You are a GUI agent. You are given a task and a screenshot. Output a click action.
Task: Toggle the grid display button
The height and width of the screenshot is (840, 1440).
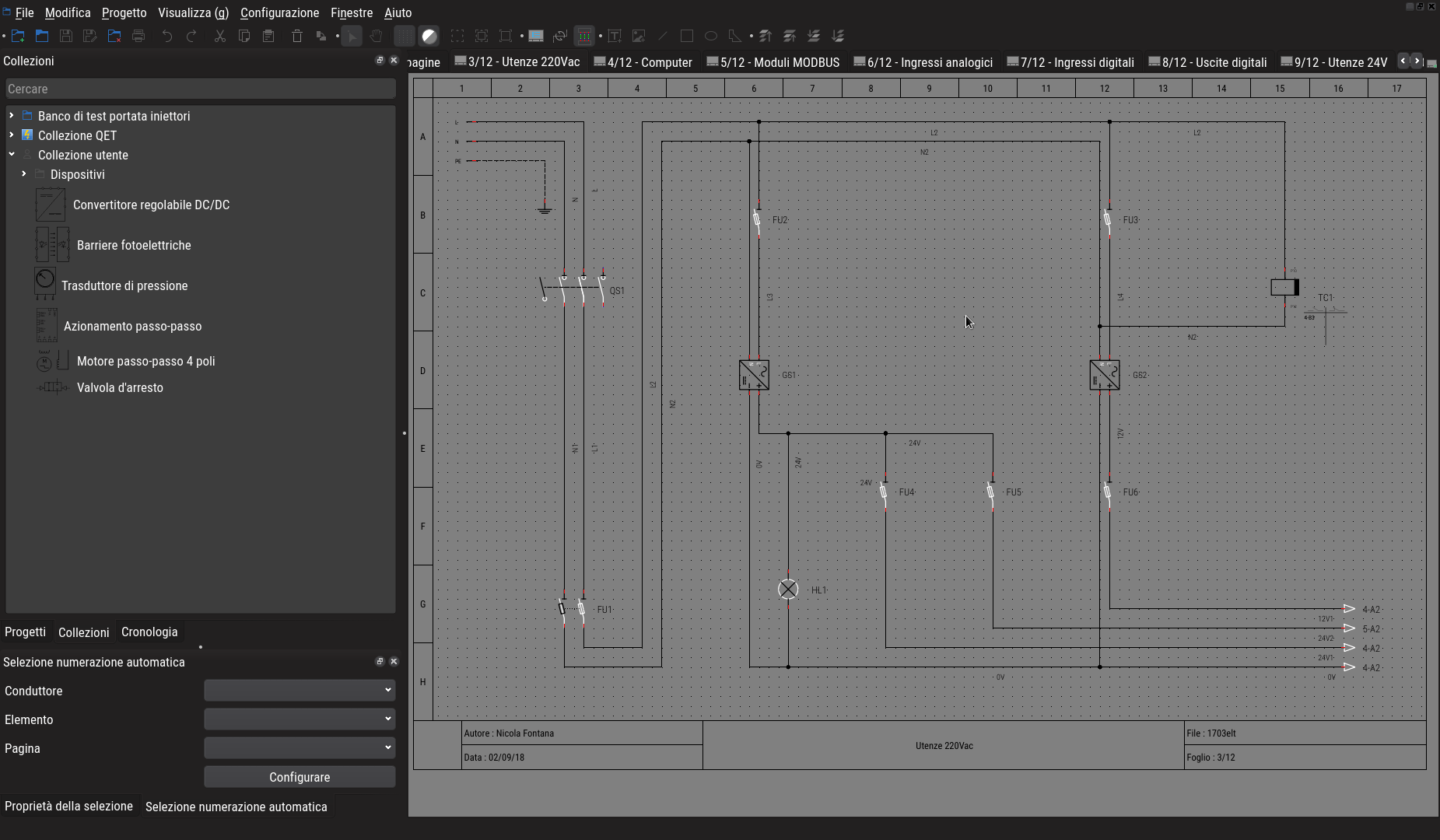pos(405,36)
